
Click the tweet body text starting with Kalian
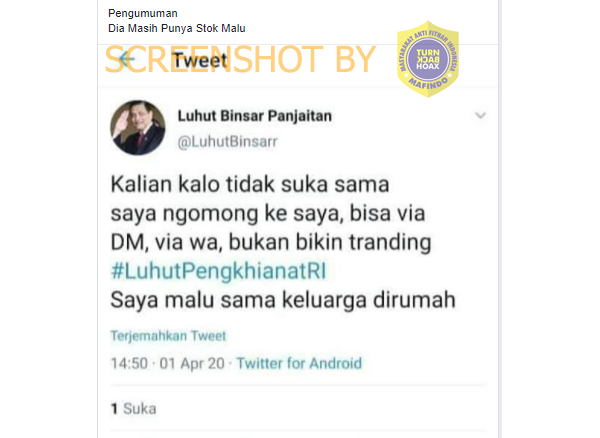pos(283,242)
